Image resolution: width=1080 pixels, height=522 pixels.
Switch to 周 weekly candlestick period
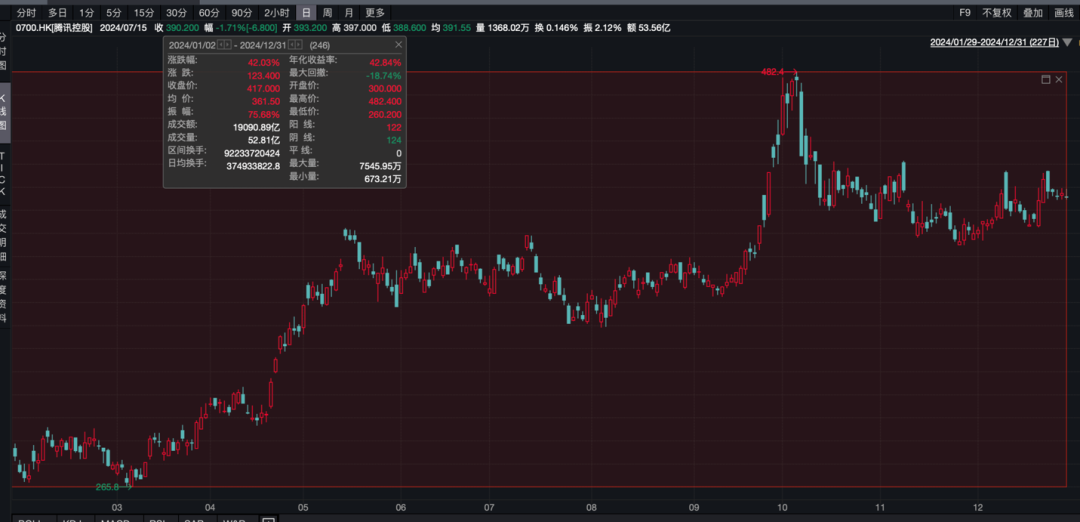click(327, 13)
